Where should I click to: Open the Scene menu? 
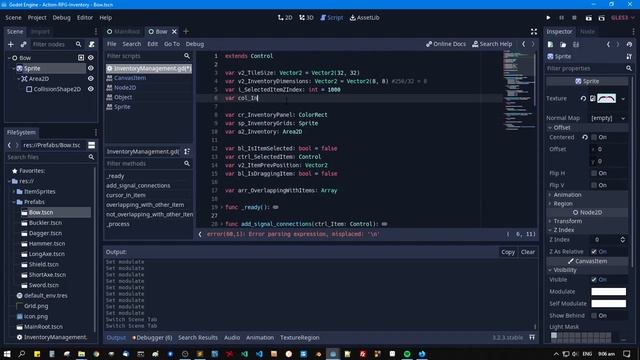click(13, 18)
